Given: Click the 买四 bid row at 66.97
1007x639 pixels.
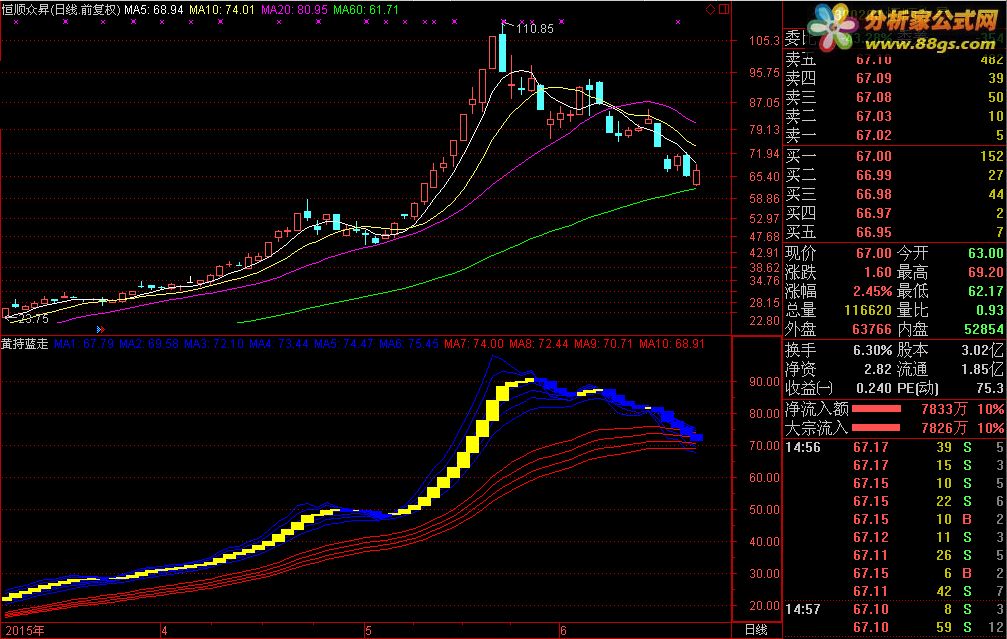Looking at the screenshot, I should 894,213.
